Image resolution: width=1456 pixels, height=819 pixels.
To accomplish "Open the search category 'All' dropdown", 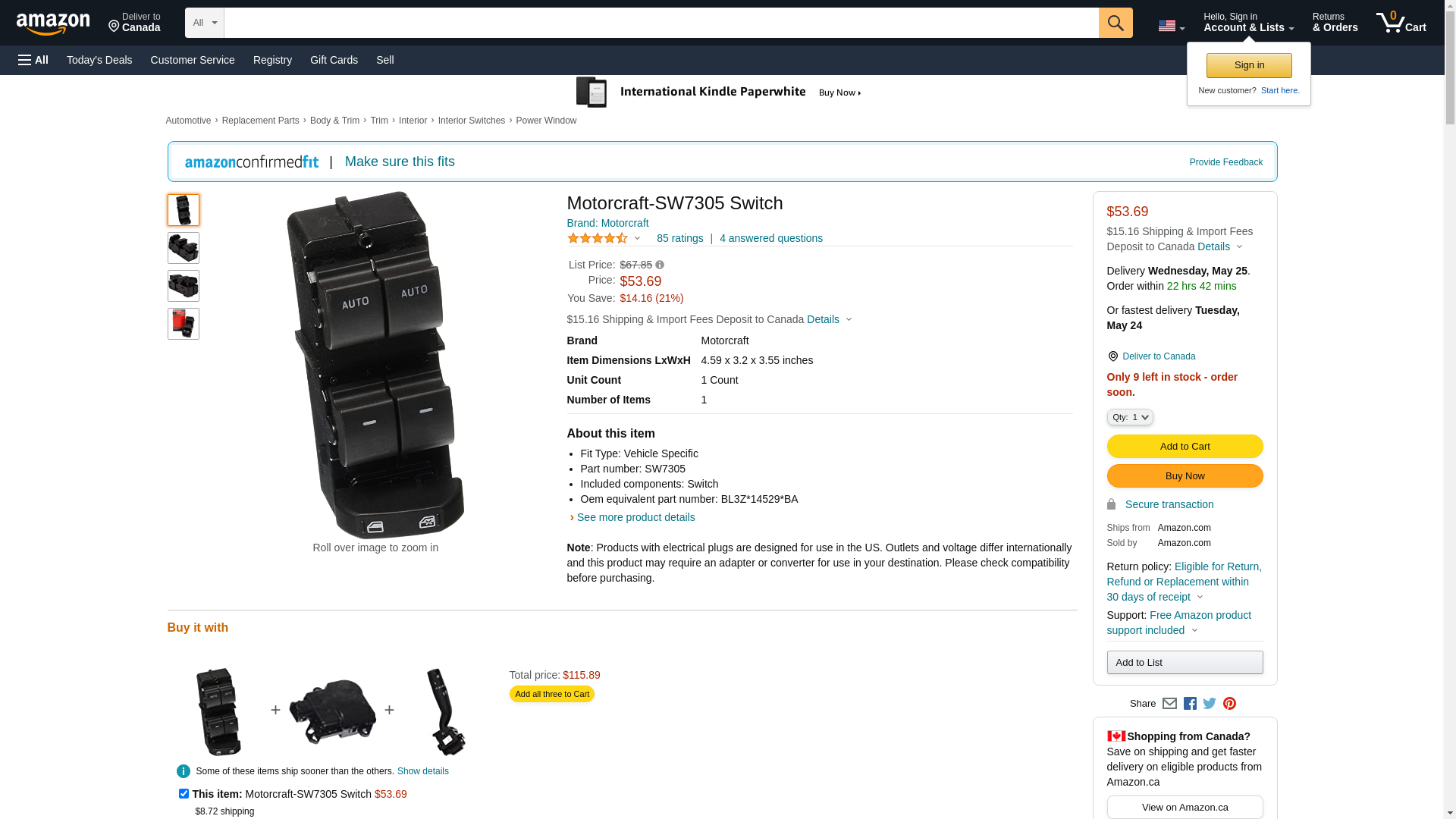I will [205, 23].
